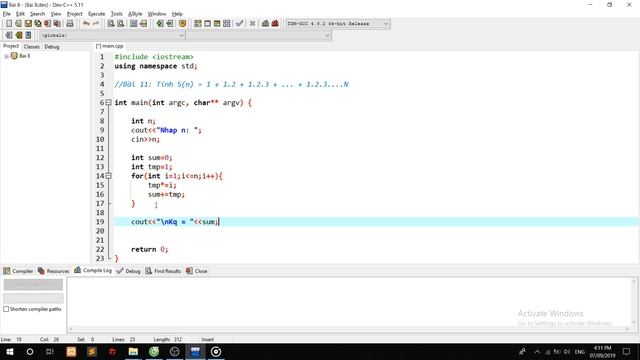This screenshot has width=640, height=360.
Task: Open the AStyle menu
Action: point(135,14)
